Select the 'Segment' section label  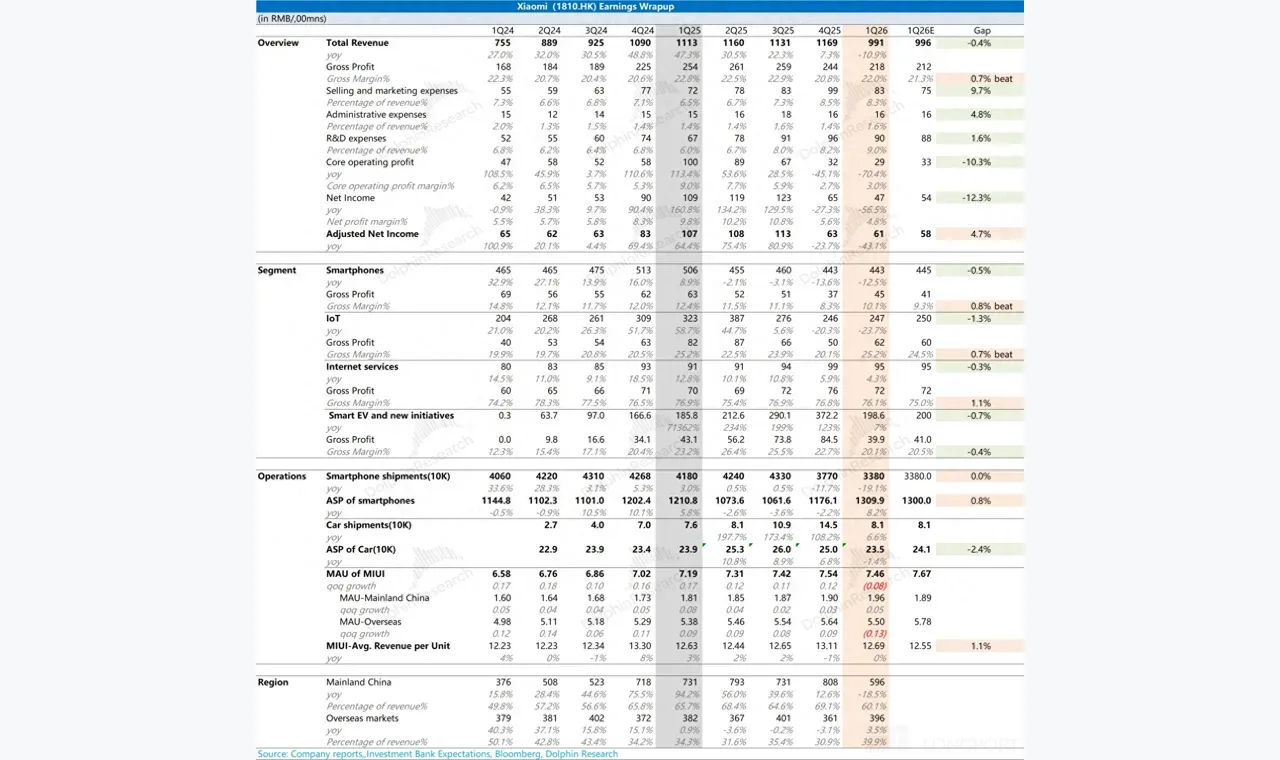[277, 270]
